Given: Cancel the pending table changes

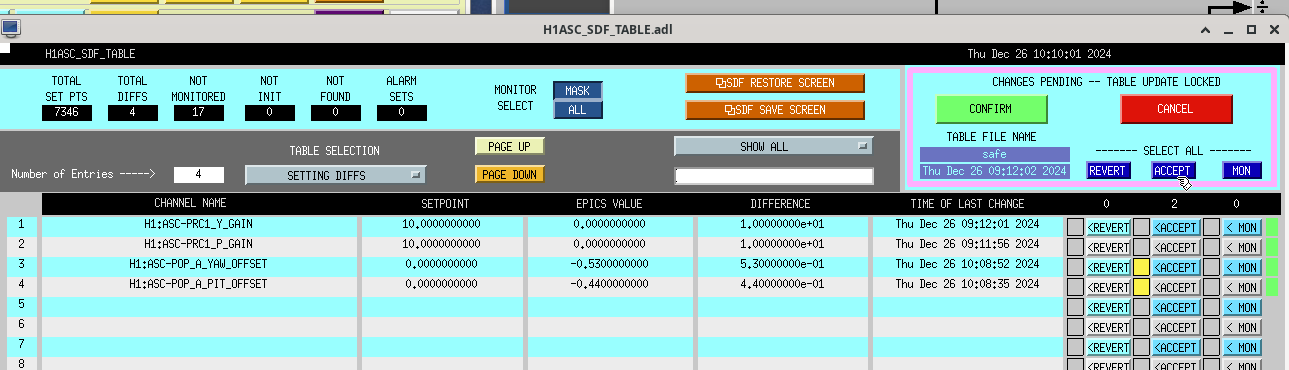Looking at the screenshot, I should (x=1176, y=109).
